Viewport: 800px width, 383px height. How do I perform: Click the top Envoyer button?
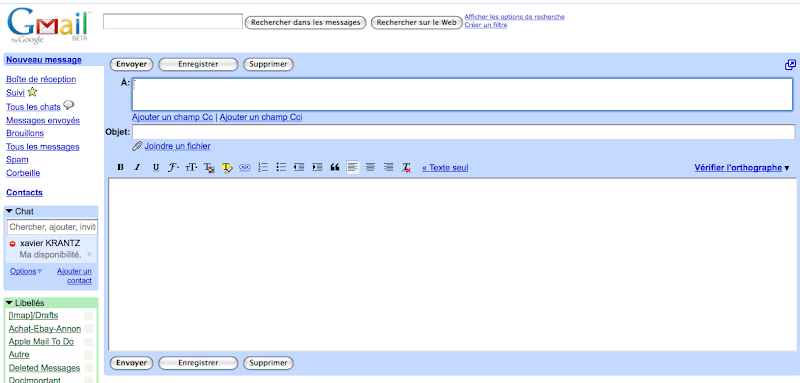(131, 64)
